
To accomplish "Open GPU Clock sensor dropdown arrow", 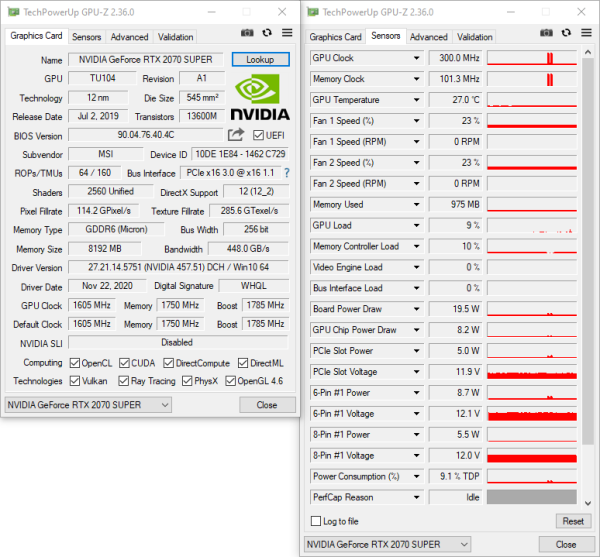I will (416, 58).
